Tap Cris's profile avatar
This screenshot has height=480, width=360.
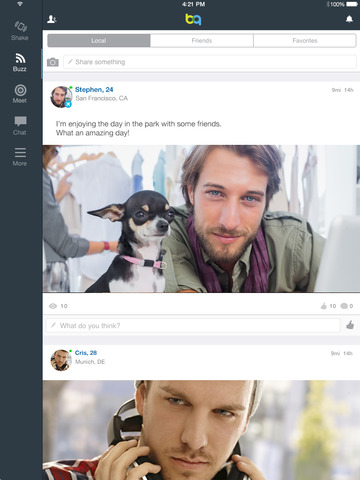click(x=61, y=360)
